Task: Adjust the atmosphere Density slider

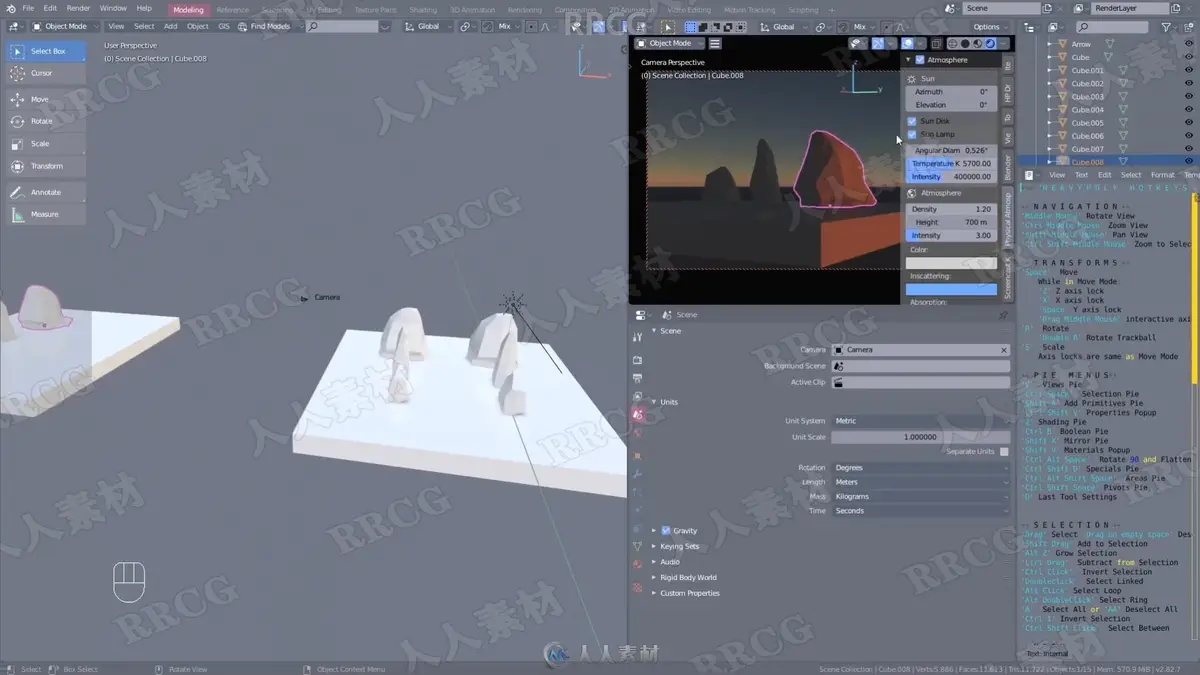Action: [x=951, y=209]
